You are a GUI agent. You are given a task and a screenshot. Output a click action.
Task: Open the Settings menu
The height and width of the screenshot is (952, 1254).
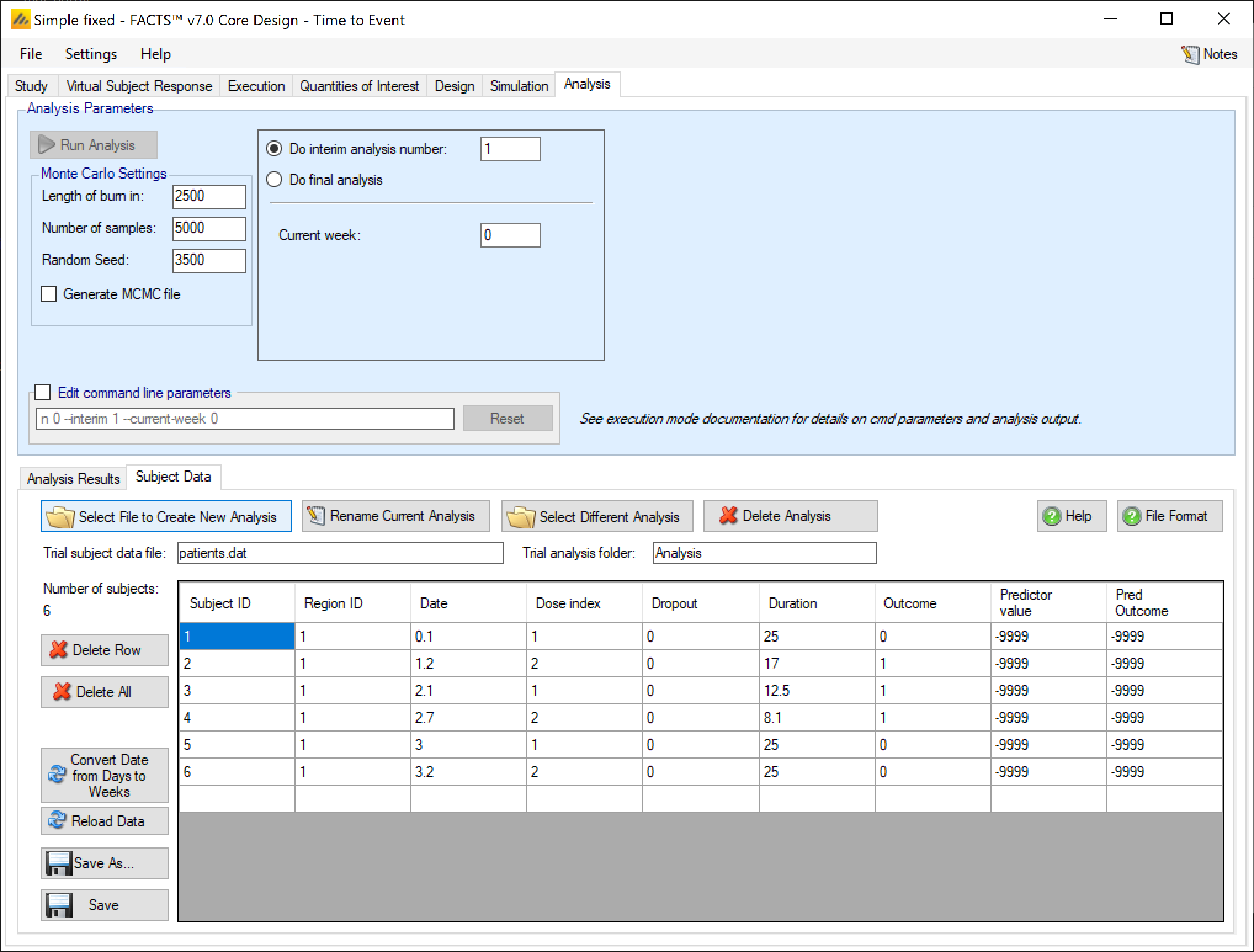click(91, 54)
